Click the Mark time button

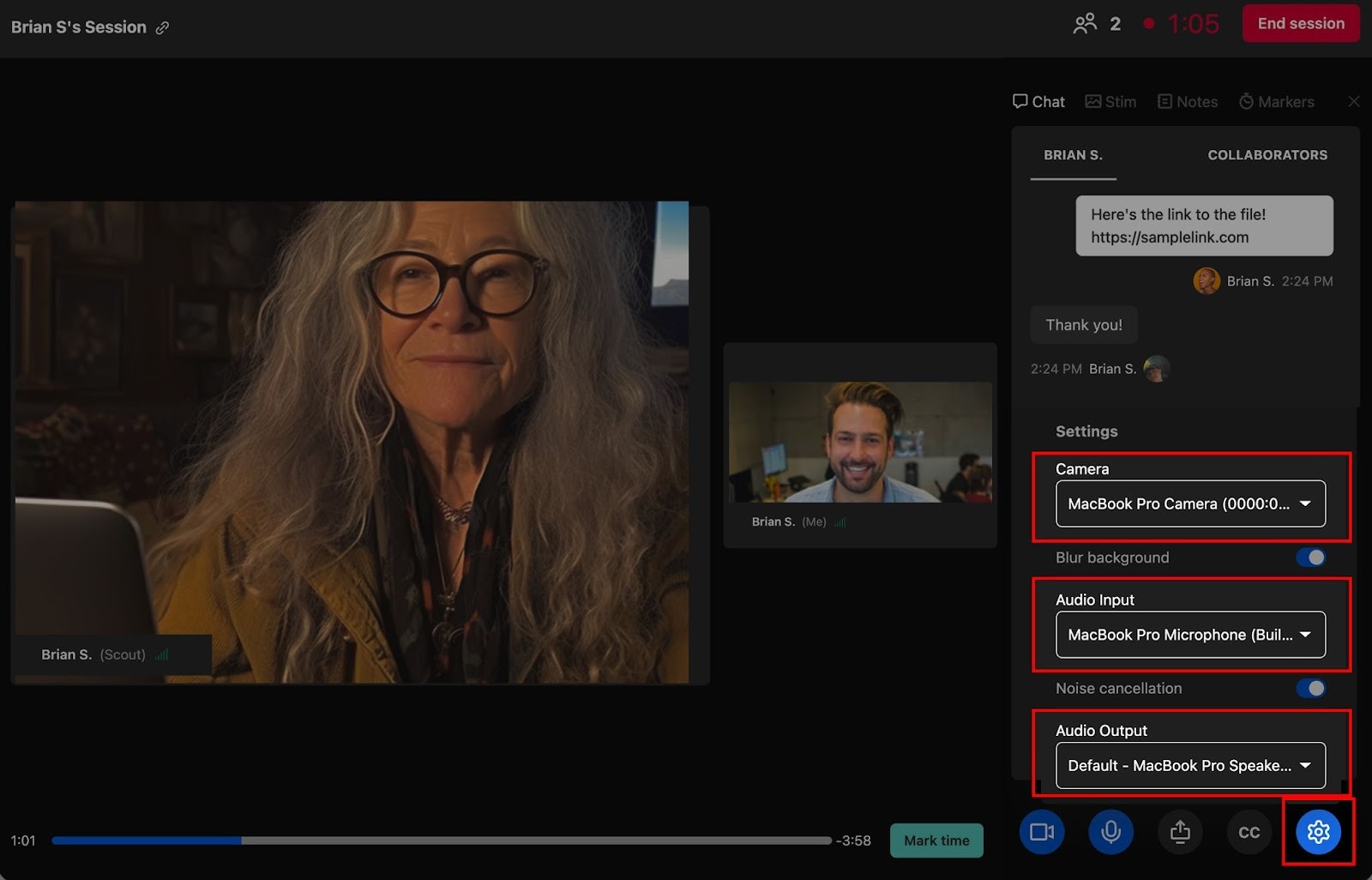click(x=936, y=841)
